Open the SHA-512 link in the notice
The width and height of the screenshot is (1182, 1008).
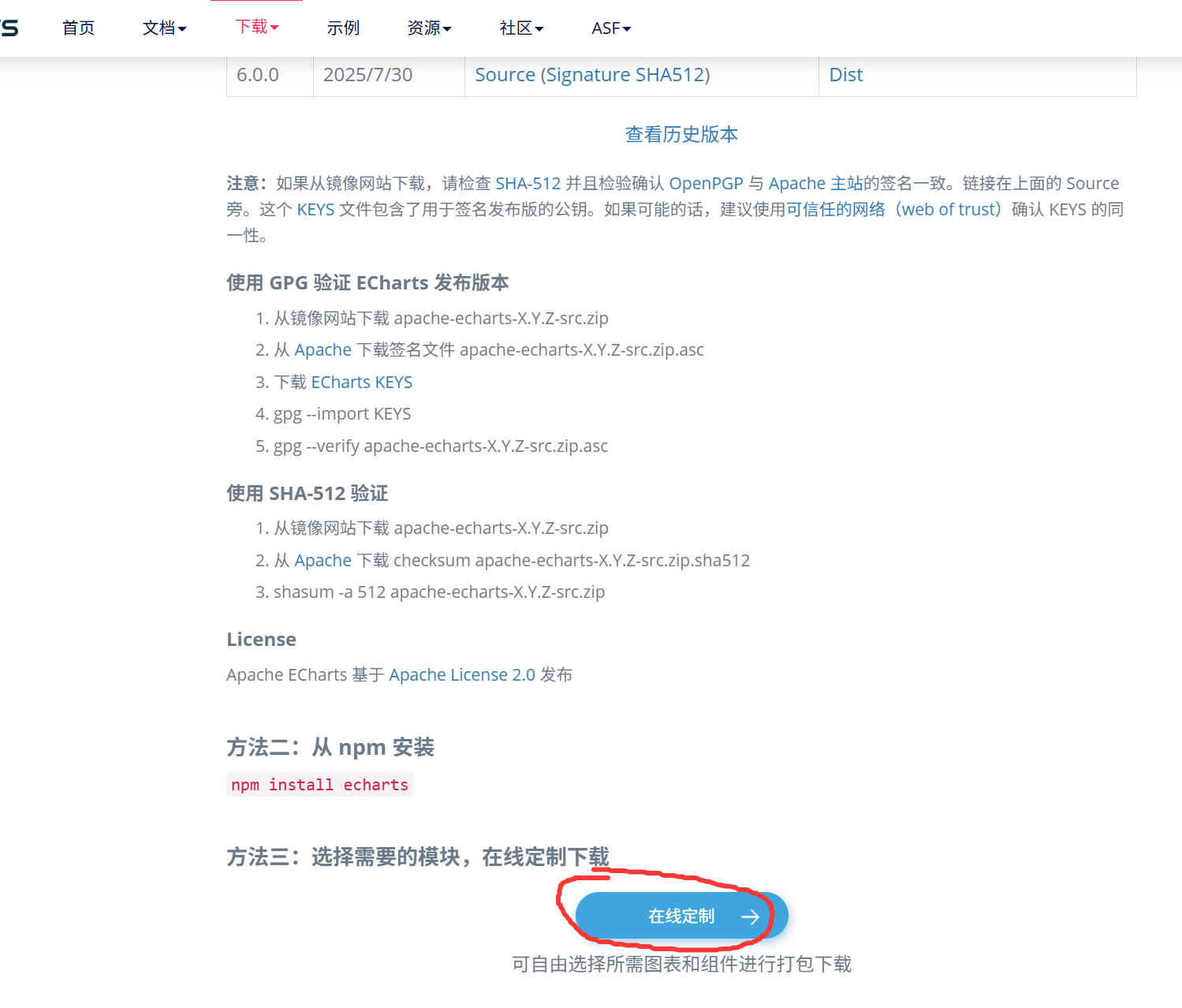(x=528, y=184)
